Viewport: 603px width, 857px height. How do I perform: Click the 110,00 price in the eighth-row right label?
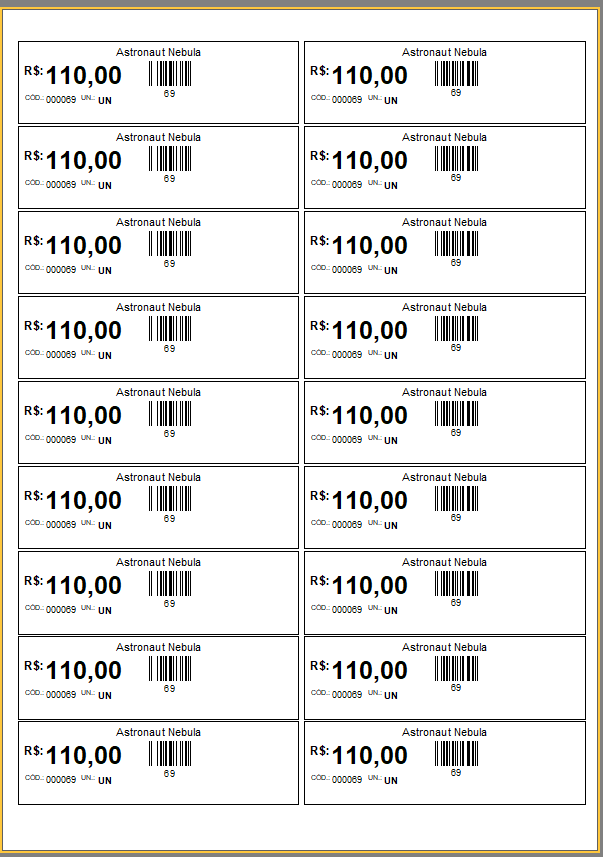coord(370,670)
